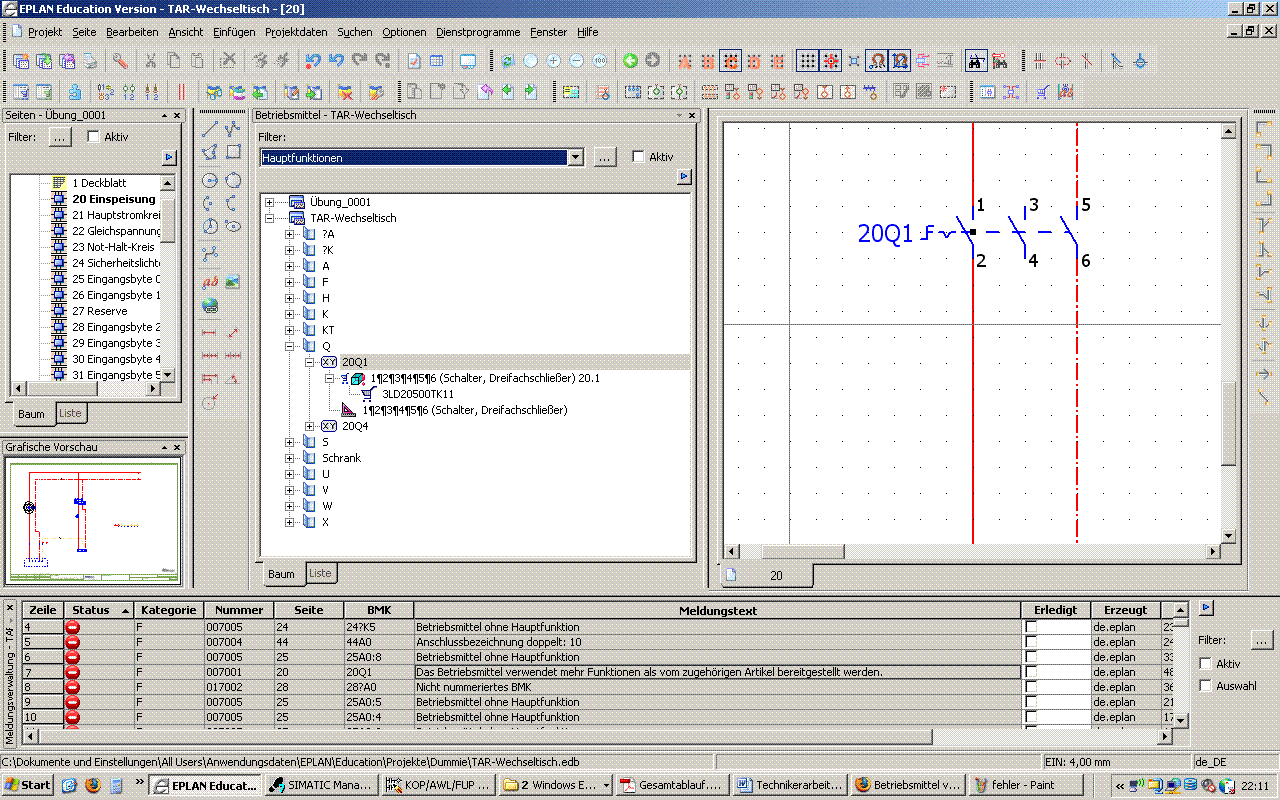This screenshot has height=800, width=1280.
Task: Collapse the 20Q1 tree node
Action: click(310, 362)
